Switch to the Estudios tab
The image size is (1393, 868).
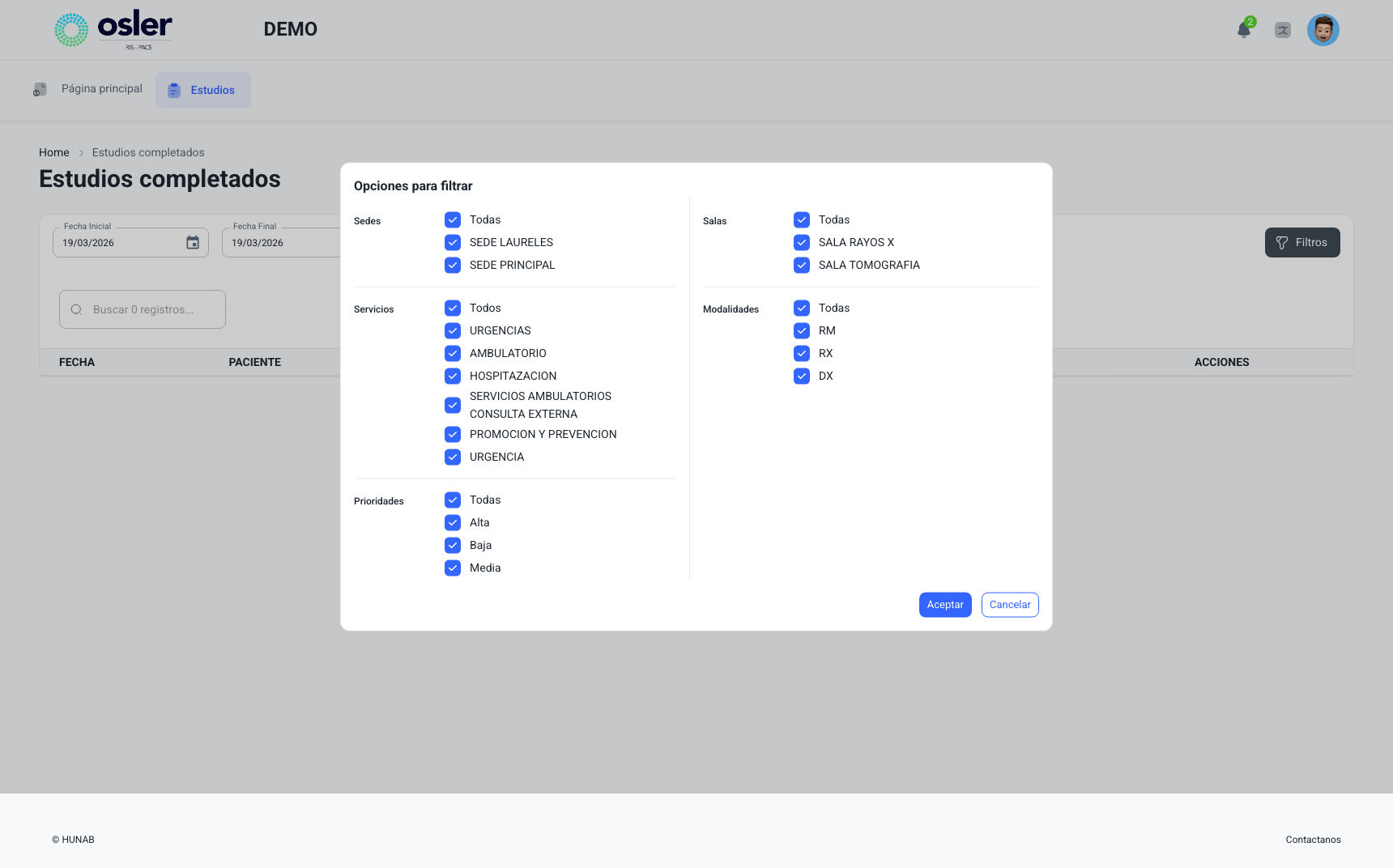tap(203, 90)
